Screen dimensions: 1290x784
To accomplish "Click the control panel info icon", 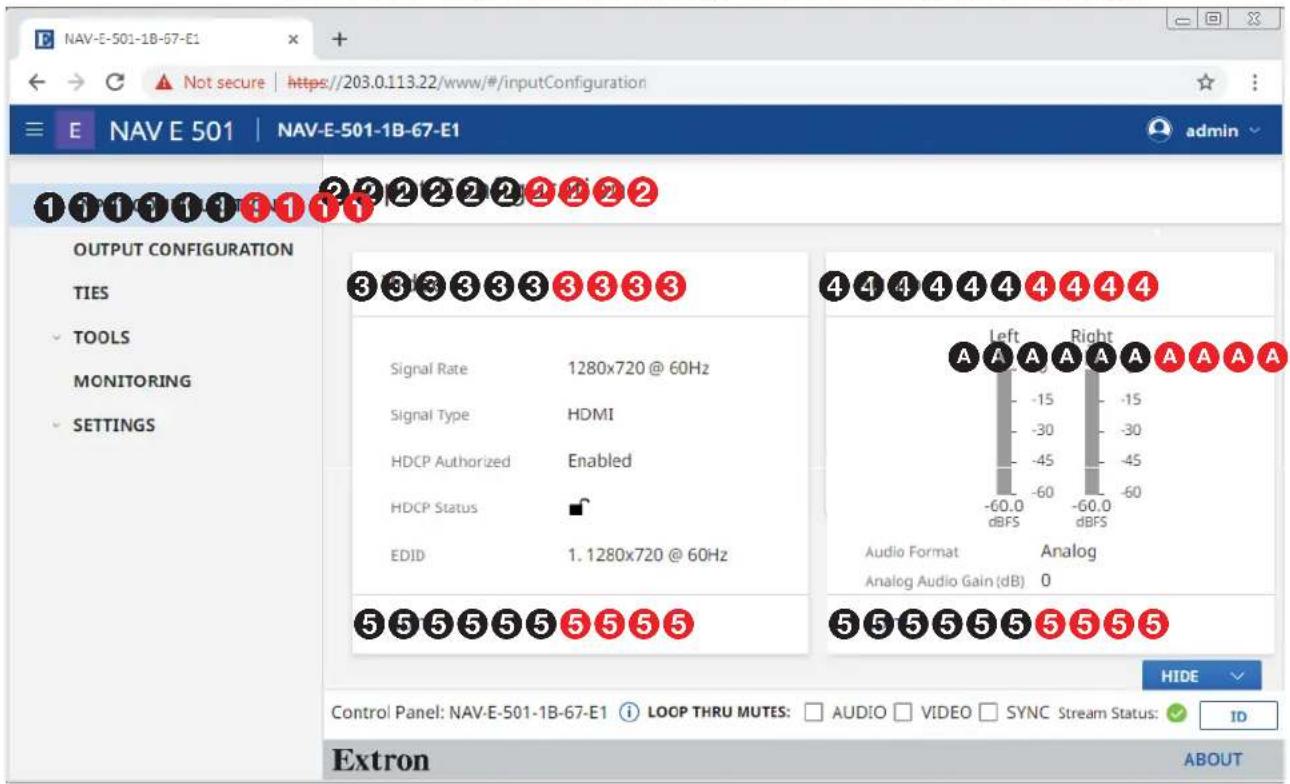I will (x=629, y=713).
